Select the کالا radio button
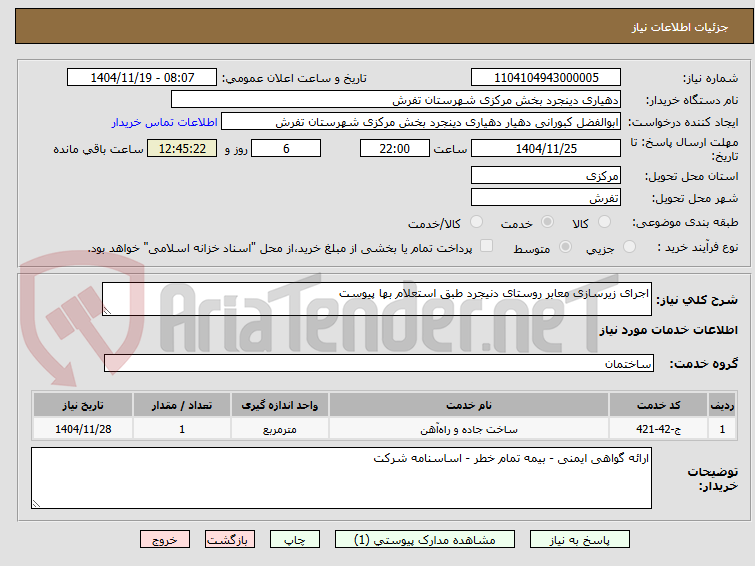The image size is (755, 566). pos(604,222)
